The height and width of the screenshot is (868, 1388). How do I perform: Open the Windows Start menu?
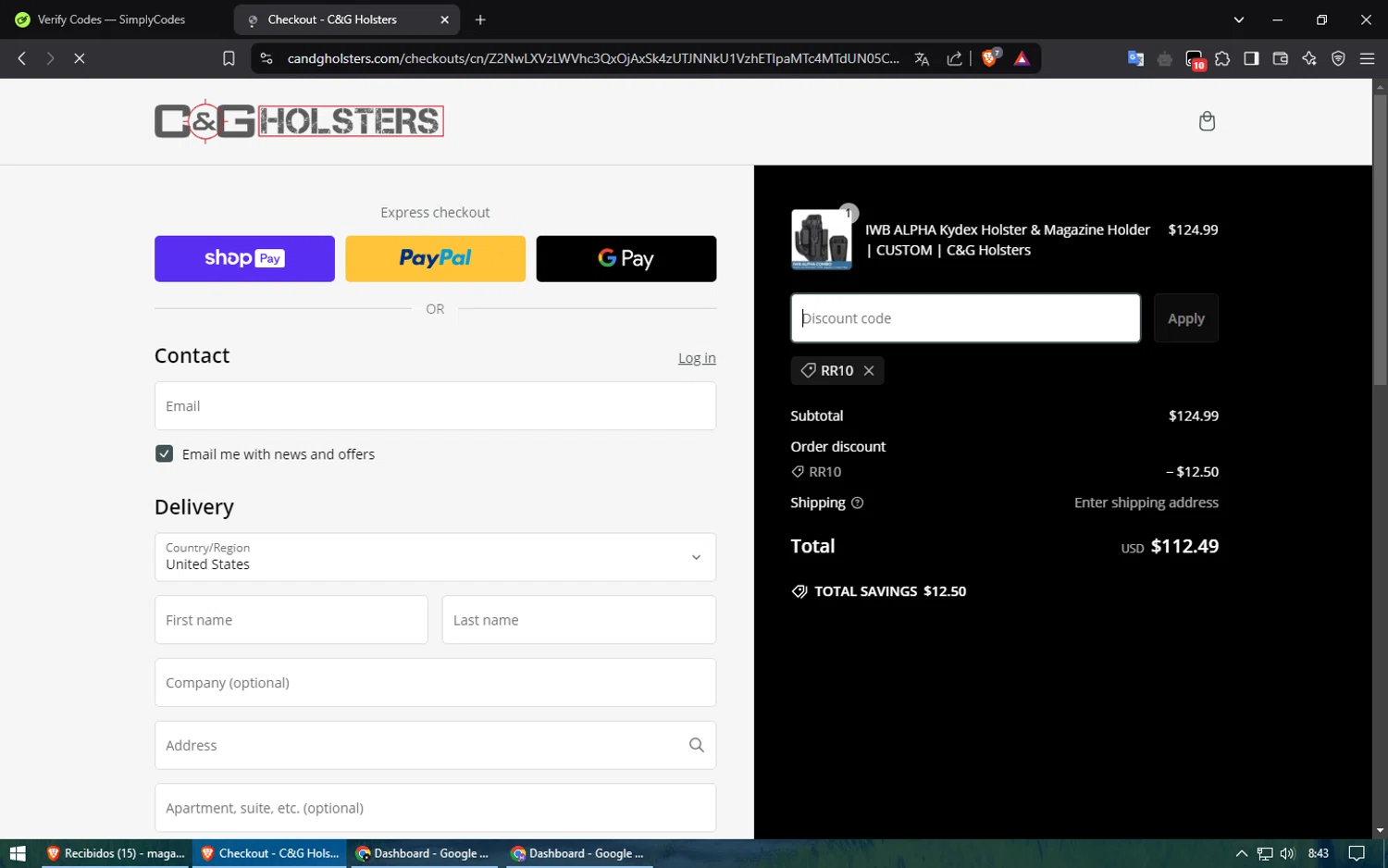coord(18,853)
